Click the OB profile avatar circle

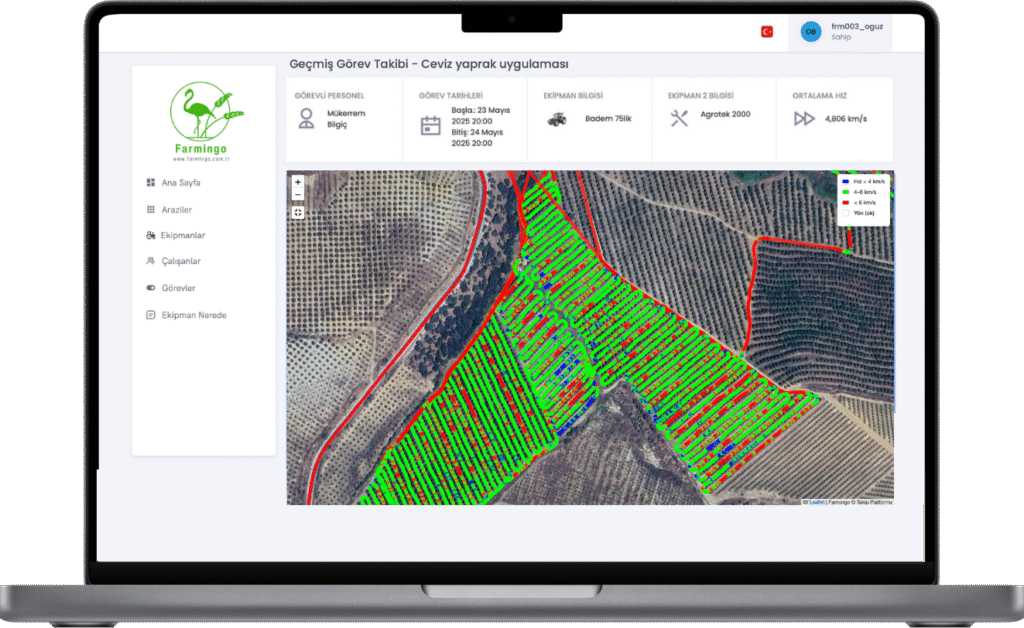810,31
